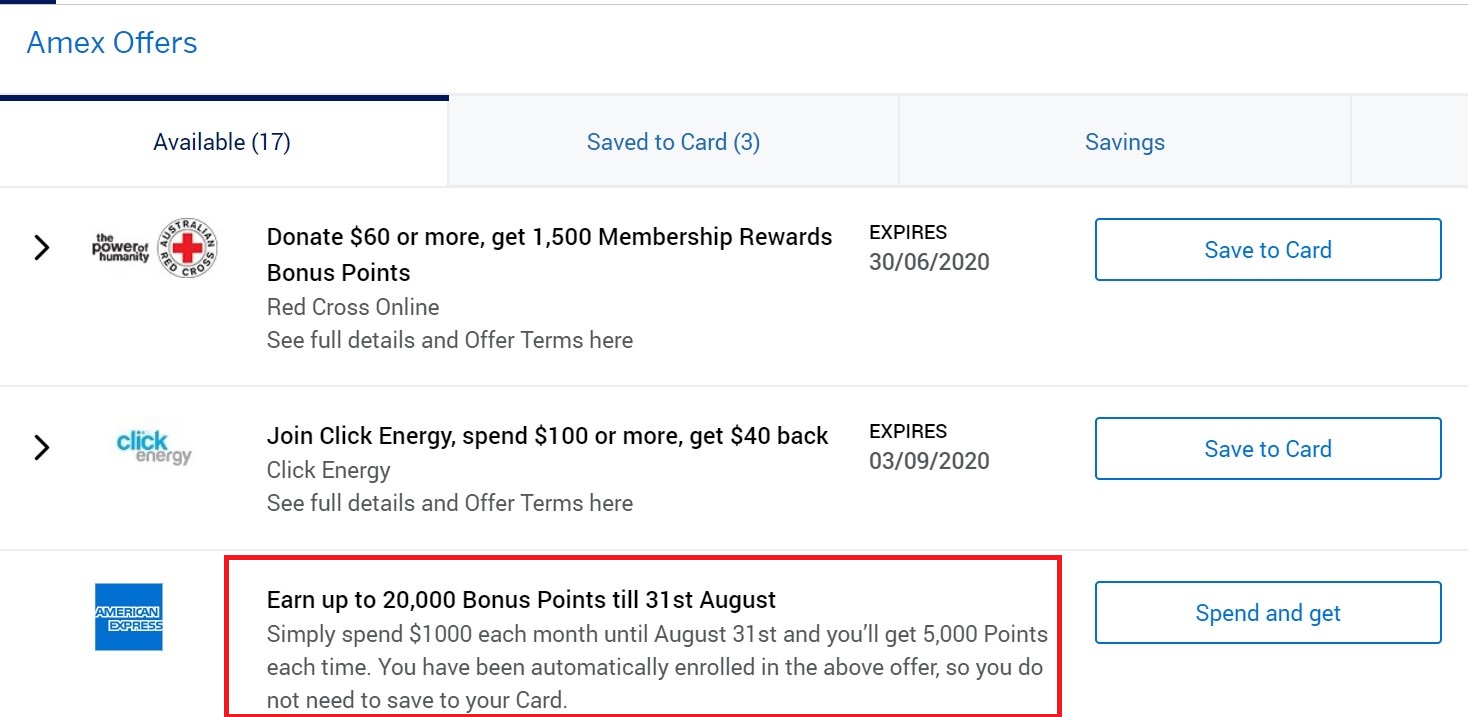Switch to the Saved to Card tab

point(672,141)
